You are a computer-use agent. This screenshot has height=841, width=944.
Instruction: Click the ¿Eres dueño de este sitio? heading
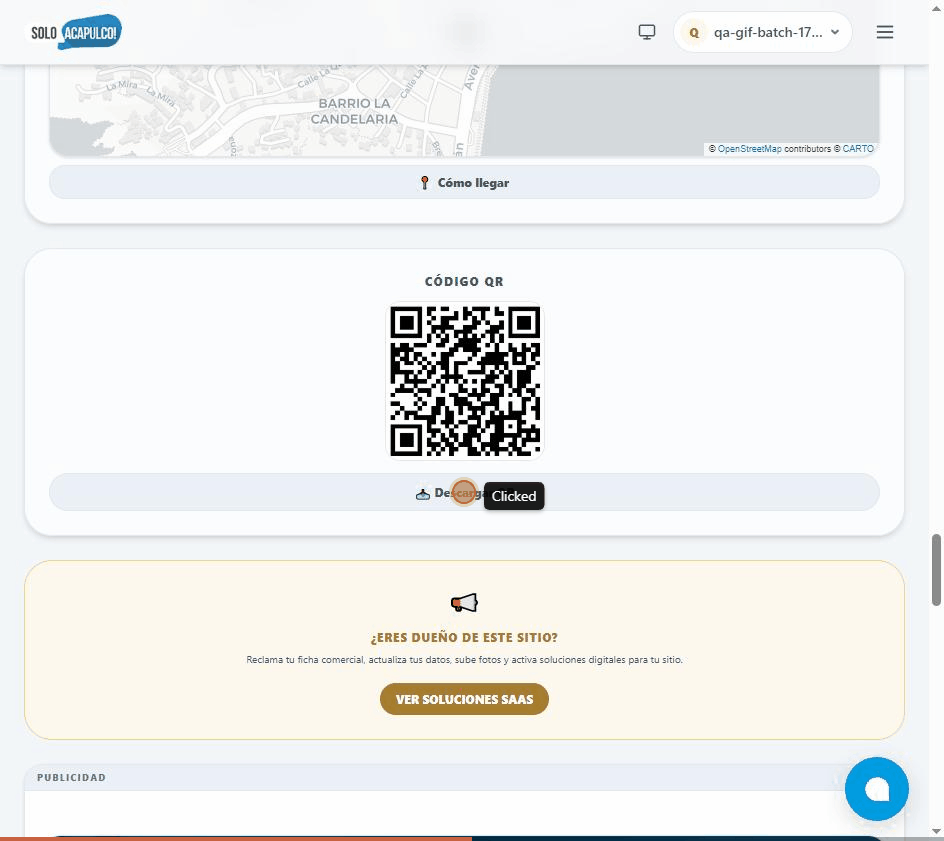464,638
